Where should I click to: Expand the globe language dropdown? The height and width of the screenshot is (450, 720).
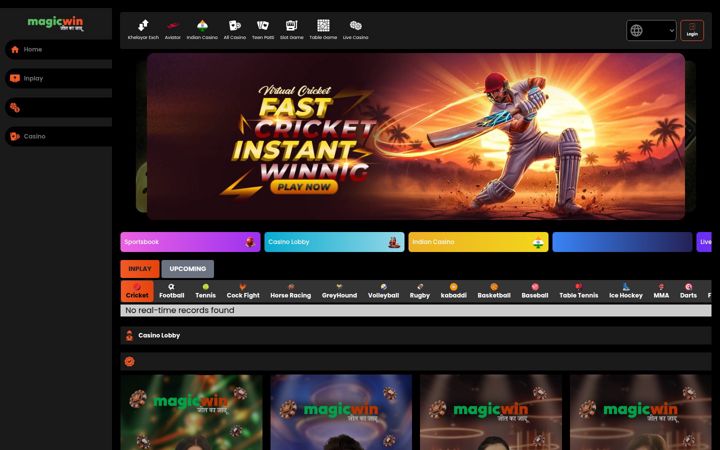[x=651, y=30]
